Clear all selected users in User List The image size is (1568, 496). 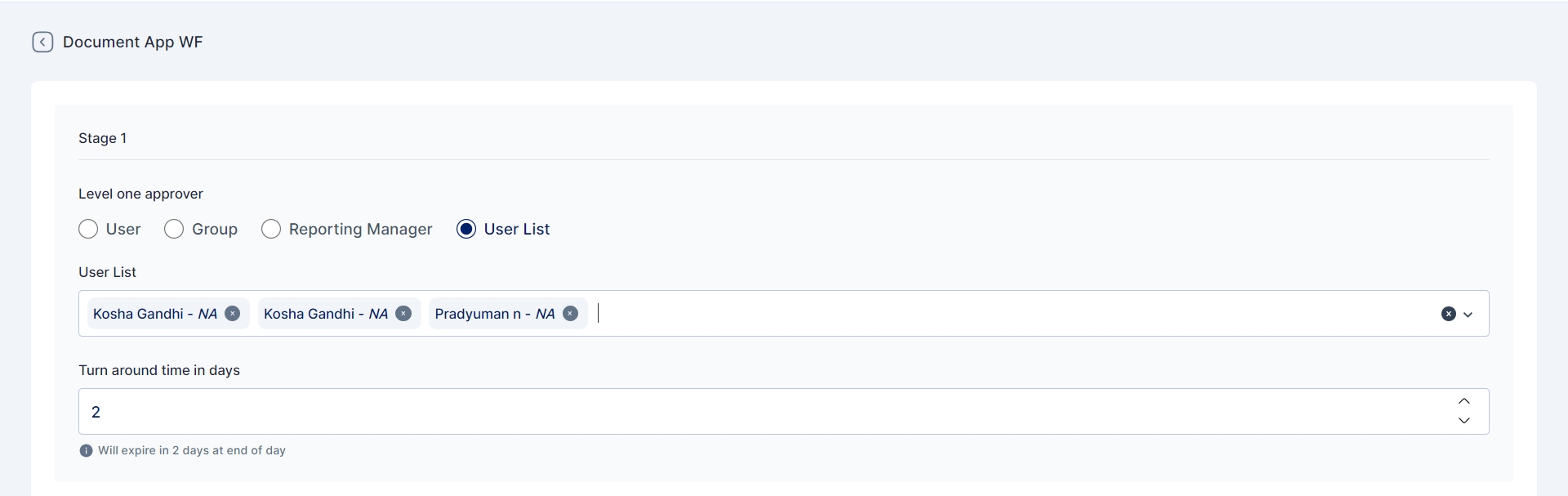(x=1448, y=314)
